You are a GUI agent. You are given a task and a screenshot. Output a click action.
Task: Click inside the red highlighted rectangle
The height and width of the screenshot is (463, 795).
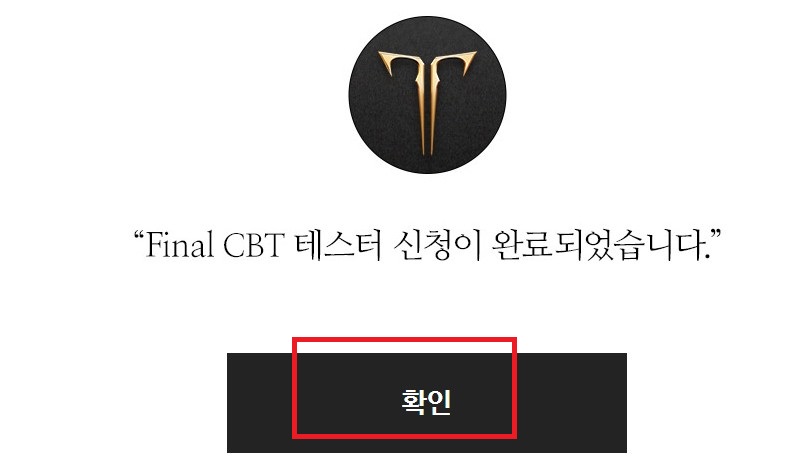[x=404, y=387]
